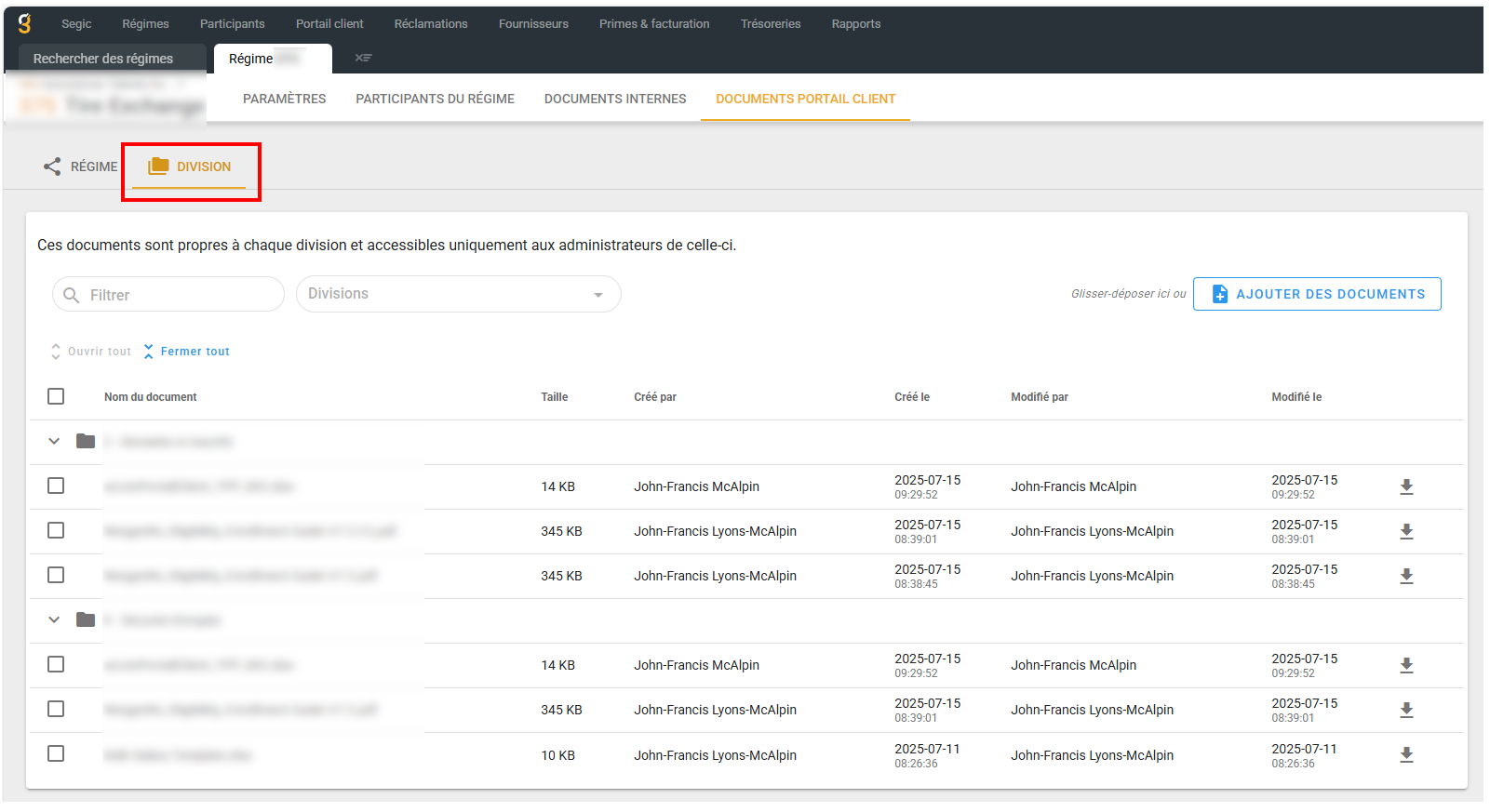Image resolution: width=1490 pixels, height=812 pixels.
Task: Click the close-all-tabs icon beside Régime tab
Action: pos(363,58)
